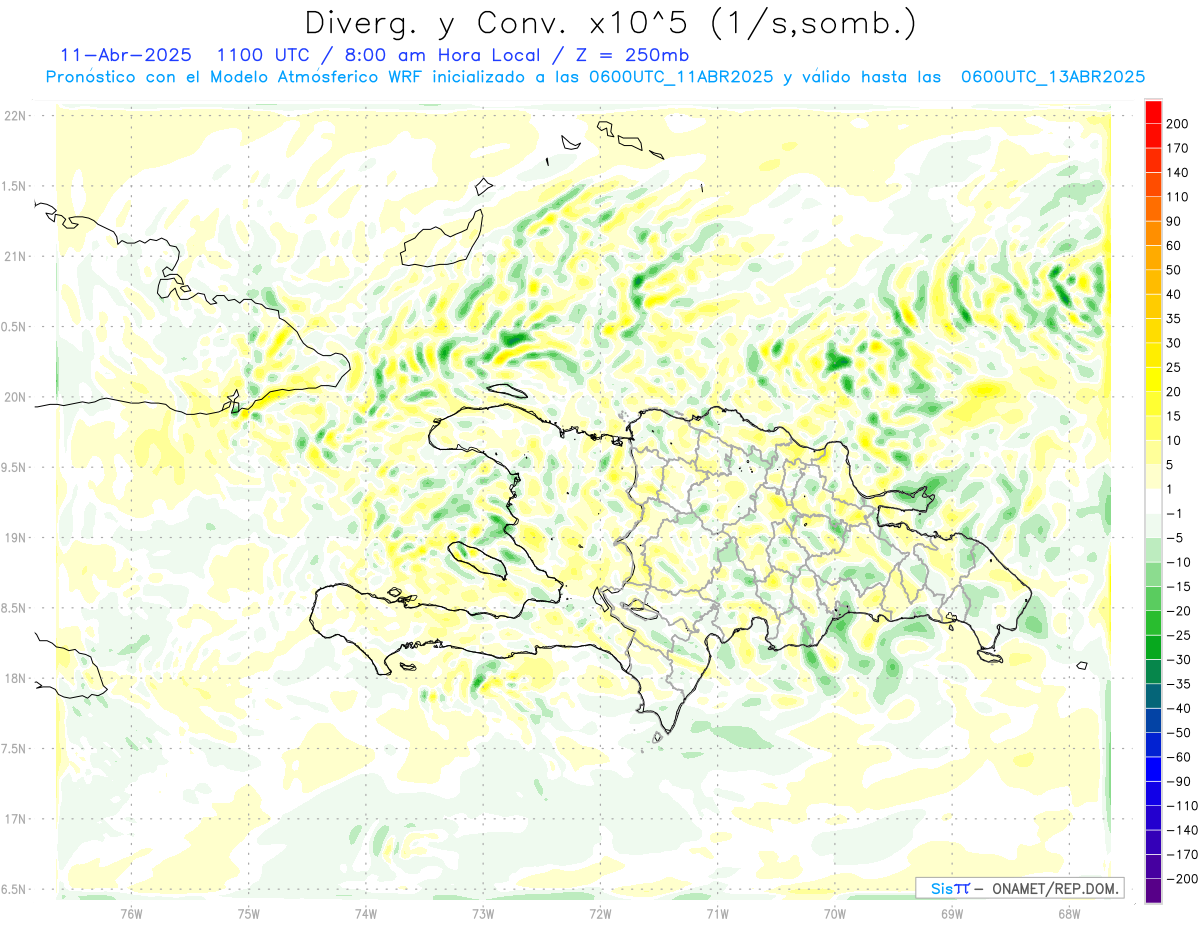Viewport: 1200px width, 927px height.
Task: Click the '-90' color scale label
Action: (1178, 781)
